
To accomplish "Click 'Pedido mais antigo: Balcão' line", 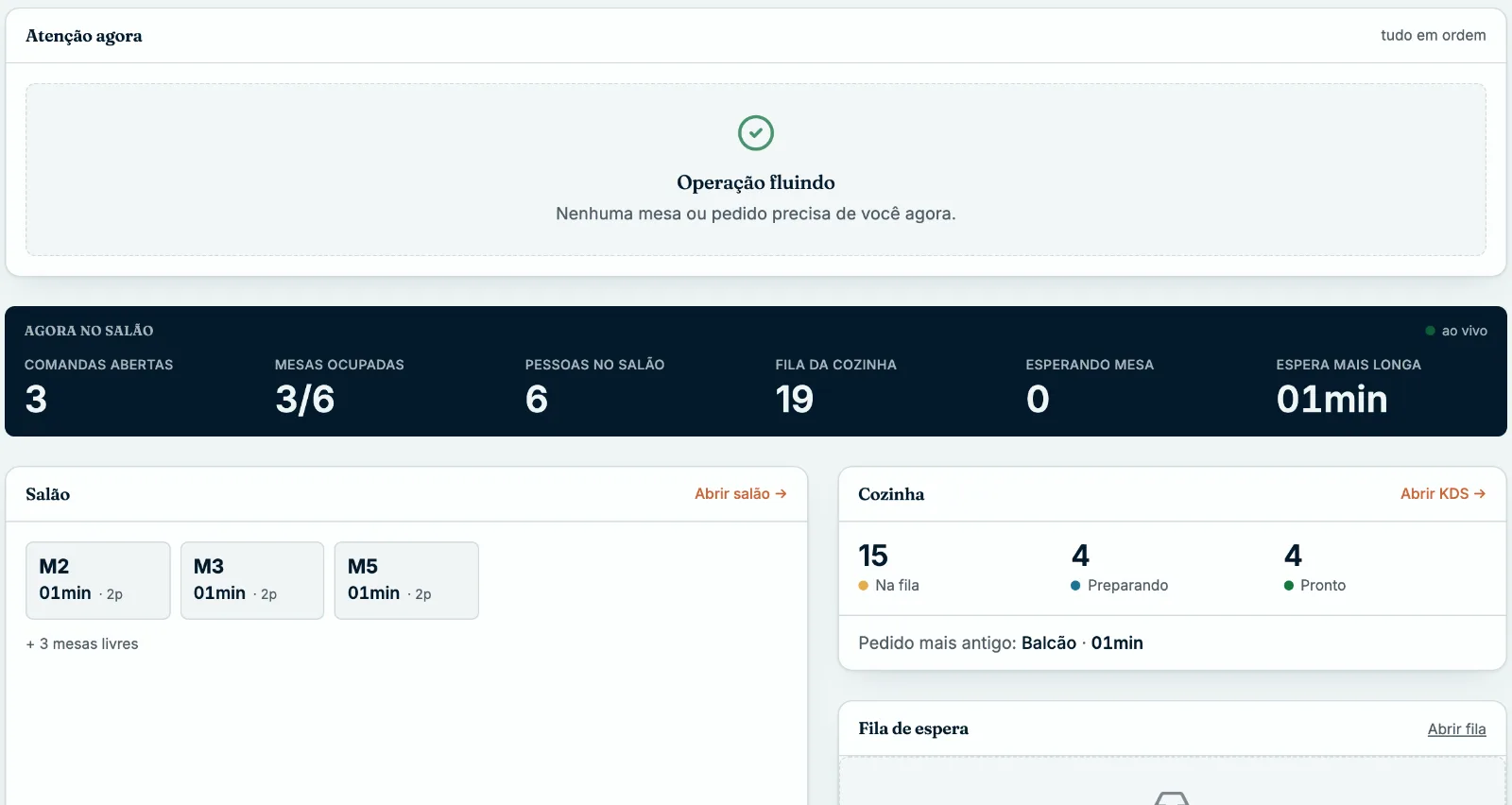I will [x=1001, y=642].
